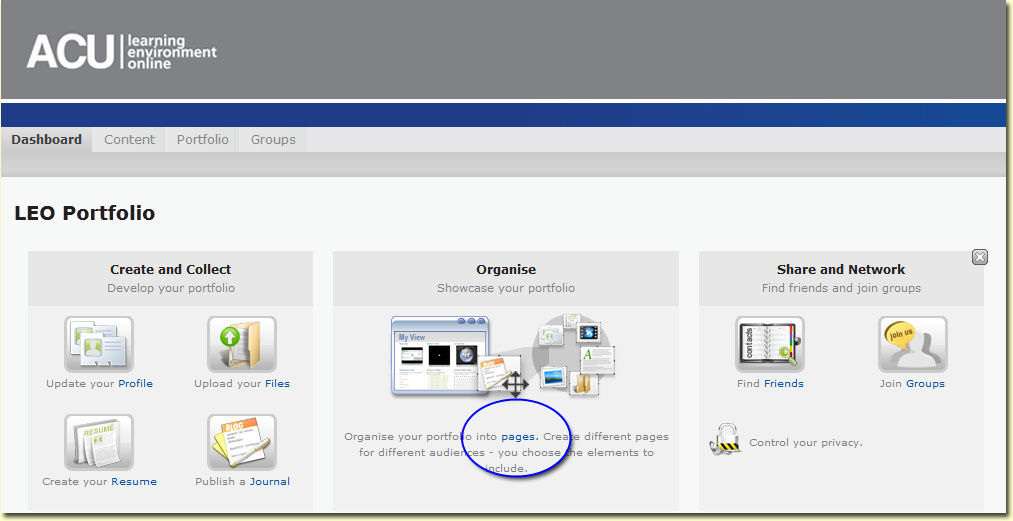Screen dimensions: 1013x521
Task: Switch to the Content tab
Action: [x=130, y=140]
